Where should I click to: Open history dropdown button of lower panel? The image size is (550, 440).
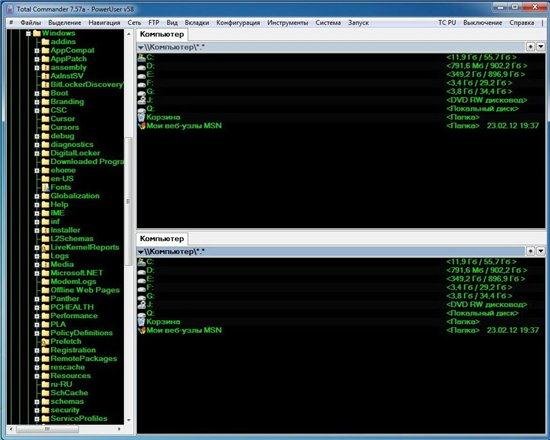point(541,251)
